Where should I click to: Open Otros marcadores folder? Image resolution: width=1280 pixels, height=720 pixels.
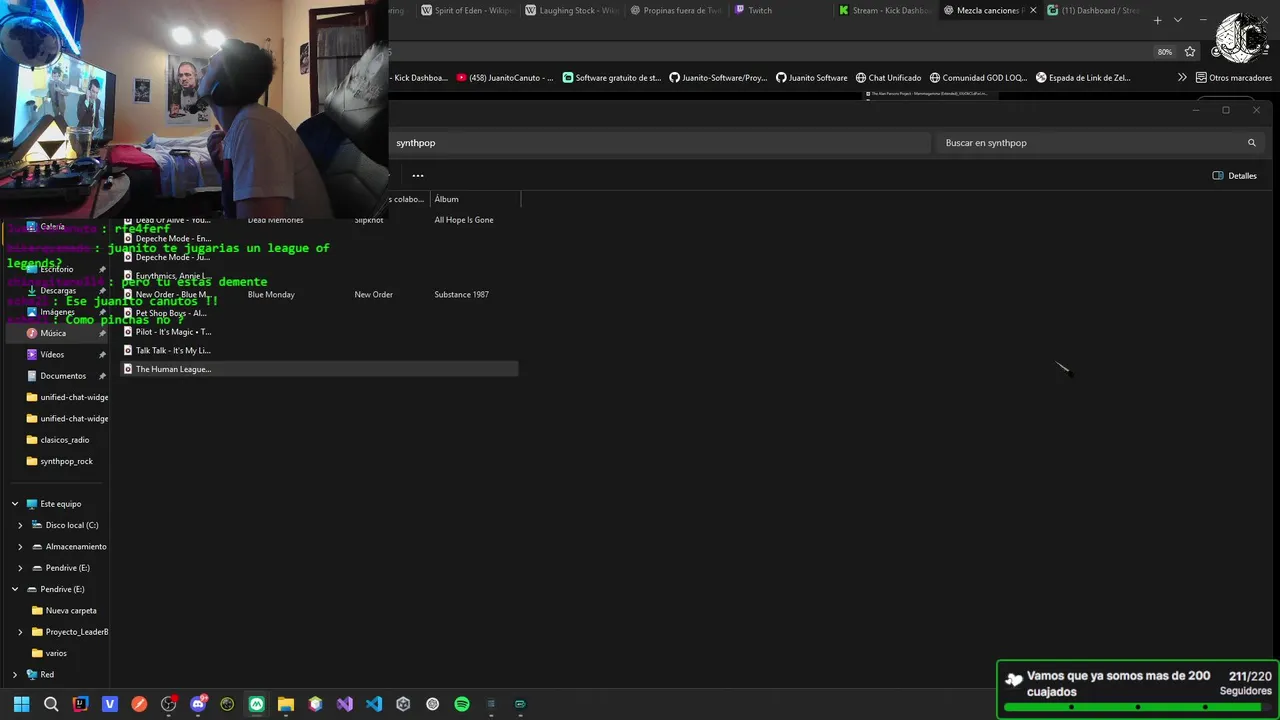(x=1234, y=78)
